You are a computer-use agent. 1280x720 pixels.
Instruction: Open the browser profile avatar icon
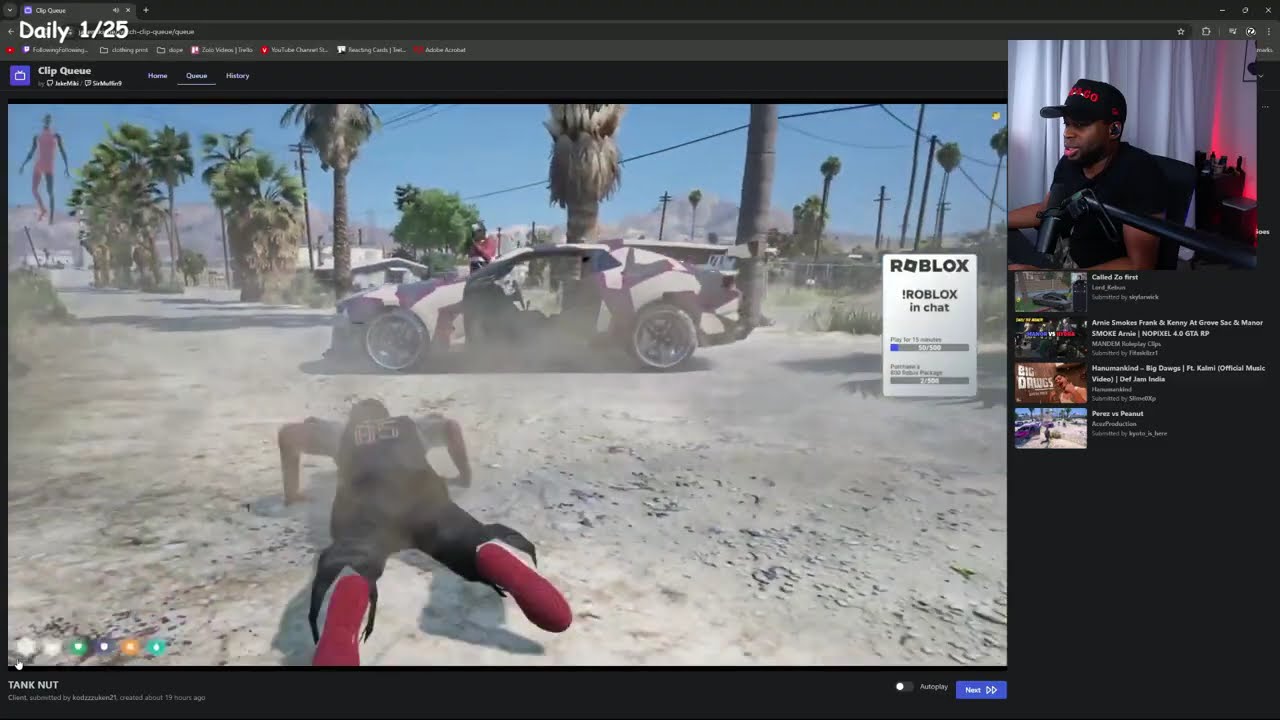(1251, 31)
